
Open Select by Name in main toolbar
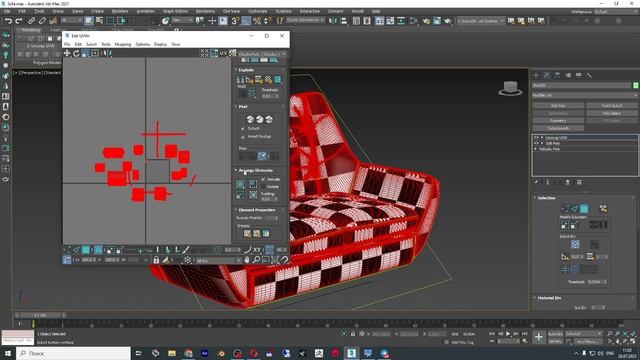(x=99, y=20)
